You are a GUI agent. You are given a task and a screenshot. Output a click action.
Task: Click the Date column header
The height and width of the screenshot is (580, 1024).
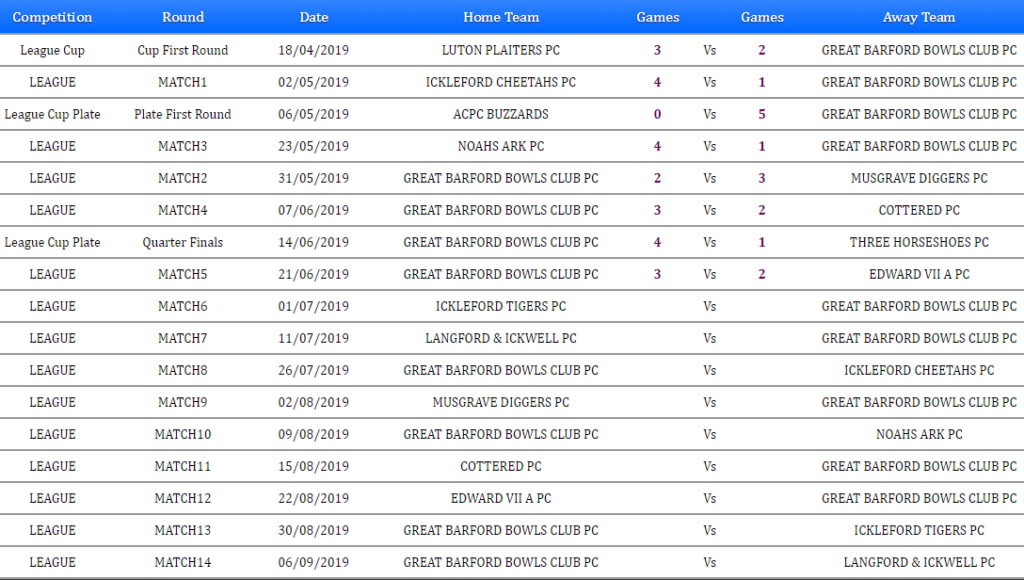[x=313, y=17]
